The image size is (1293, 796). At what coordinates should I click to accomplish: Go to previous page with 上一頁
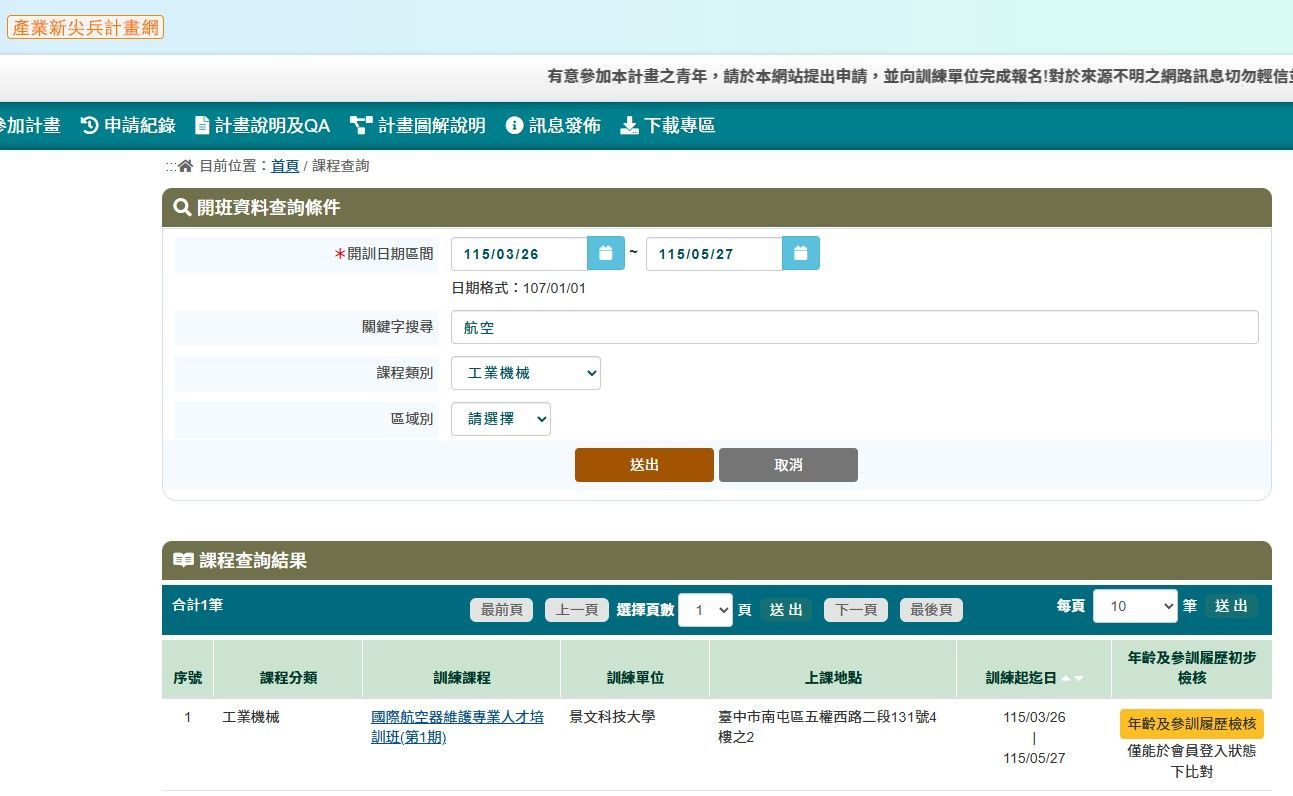click(577, 610)
